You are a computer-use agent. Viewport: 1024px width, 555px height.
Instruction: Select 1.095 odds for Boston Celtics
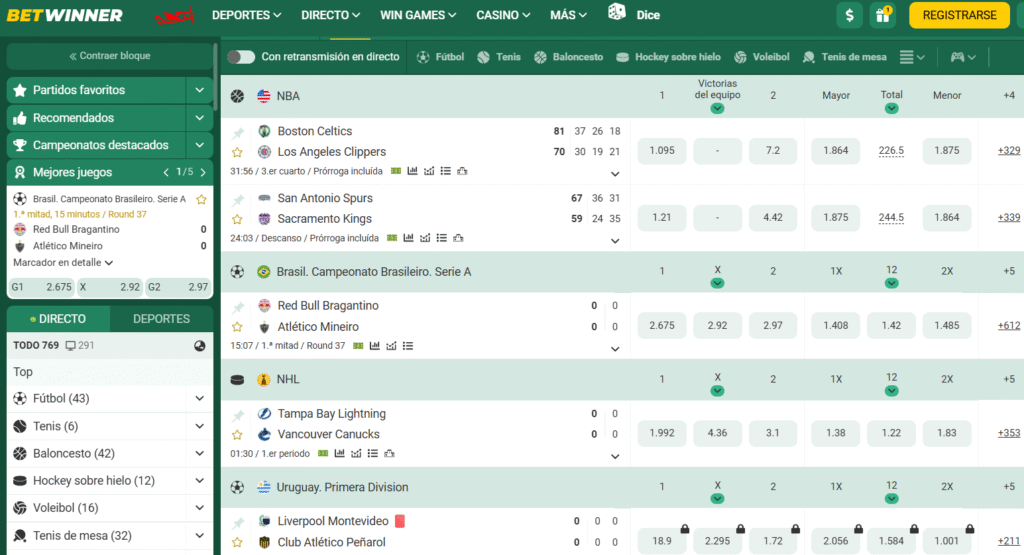pyautogui.click(x=661, y=151)
